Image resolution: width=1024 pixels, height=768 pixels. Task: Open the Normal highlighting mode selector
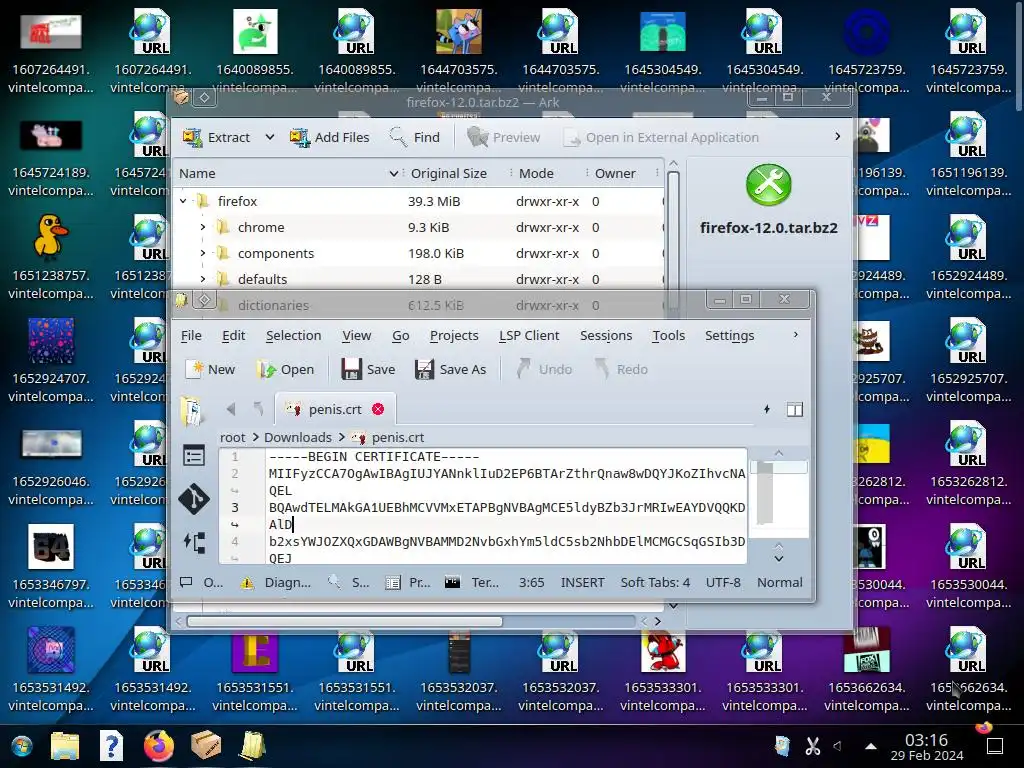(x=780, y=583)
